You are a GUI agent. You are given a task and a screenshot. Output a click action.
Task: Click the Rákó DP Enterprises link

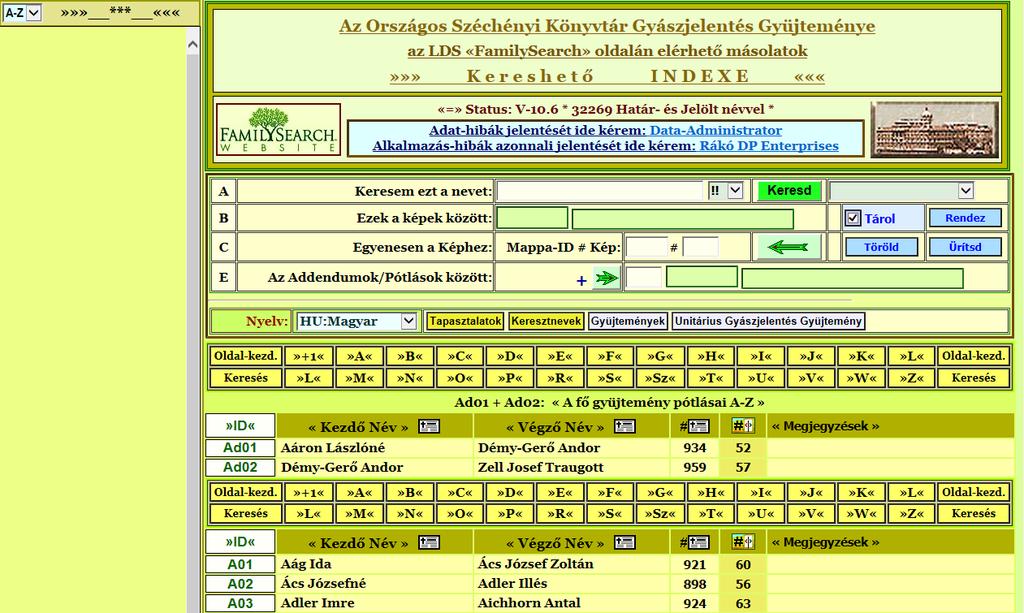(x=769, y=146)
